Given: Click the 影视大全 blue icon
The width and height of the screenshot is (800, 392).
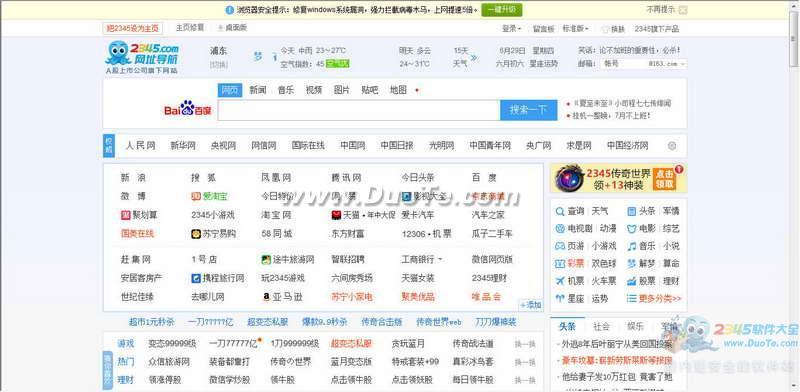Looking at the screenshot, I should [x=406, y=197].
